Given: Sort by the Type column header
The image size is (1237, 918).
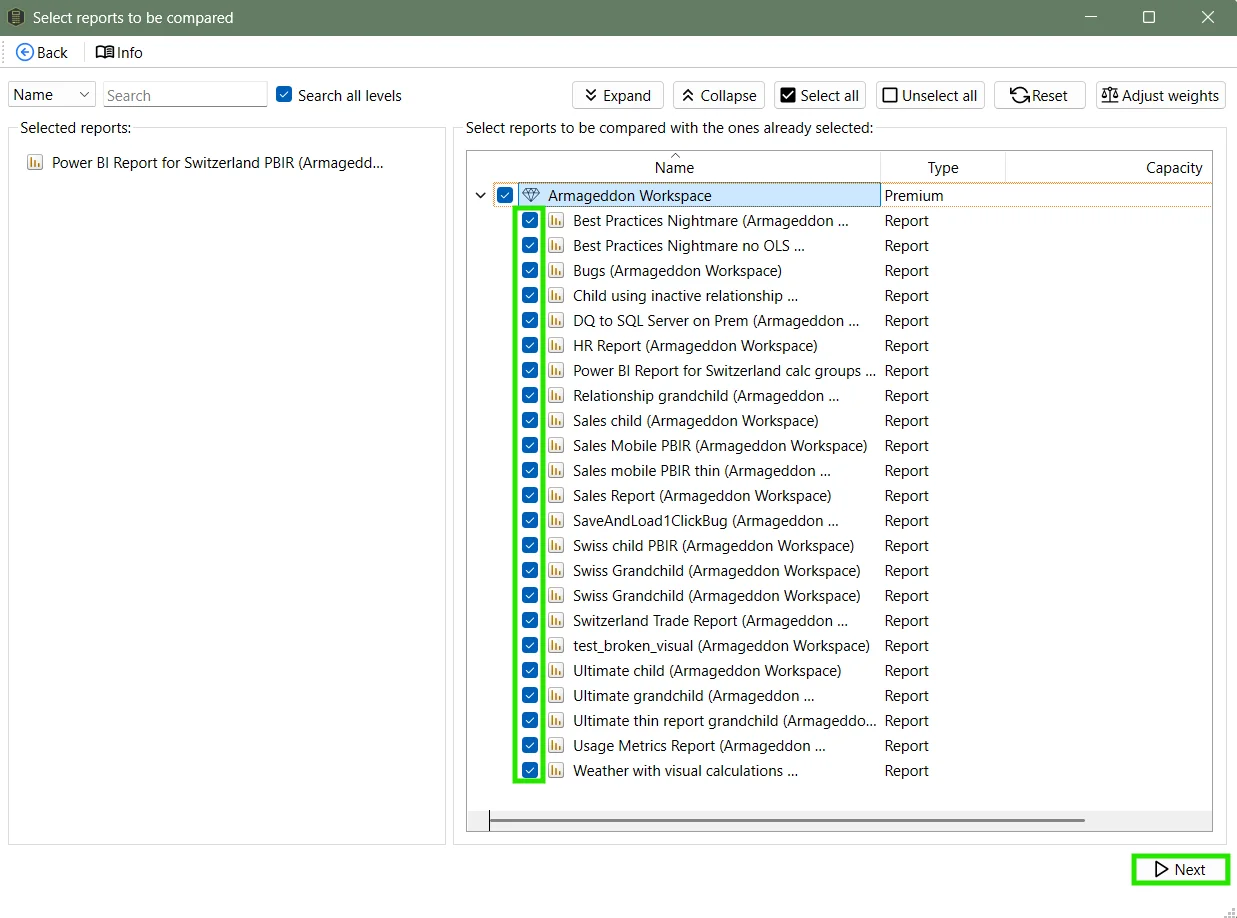Looking at the screenshot, I should pyautogui.click(x=943, y=167).
